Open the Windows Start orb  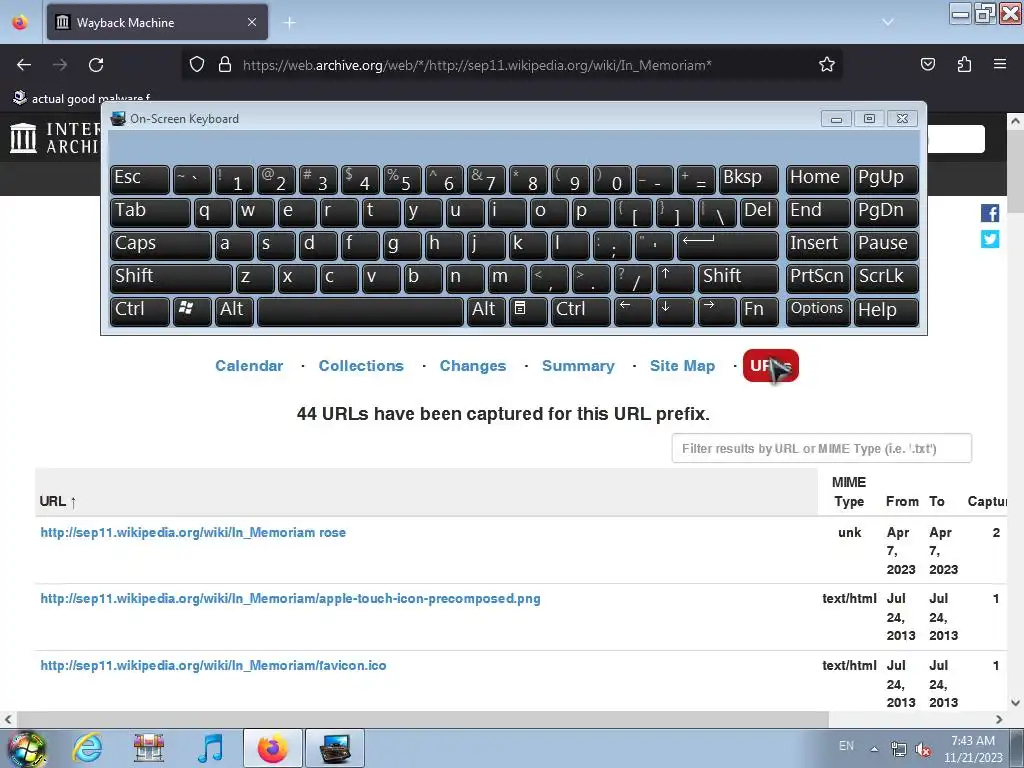coord(27,748)
